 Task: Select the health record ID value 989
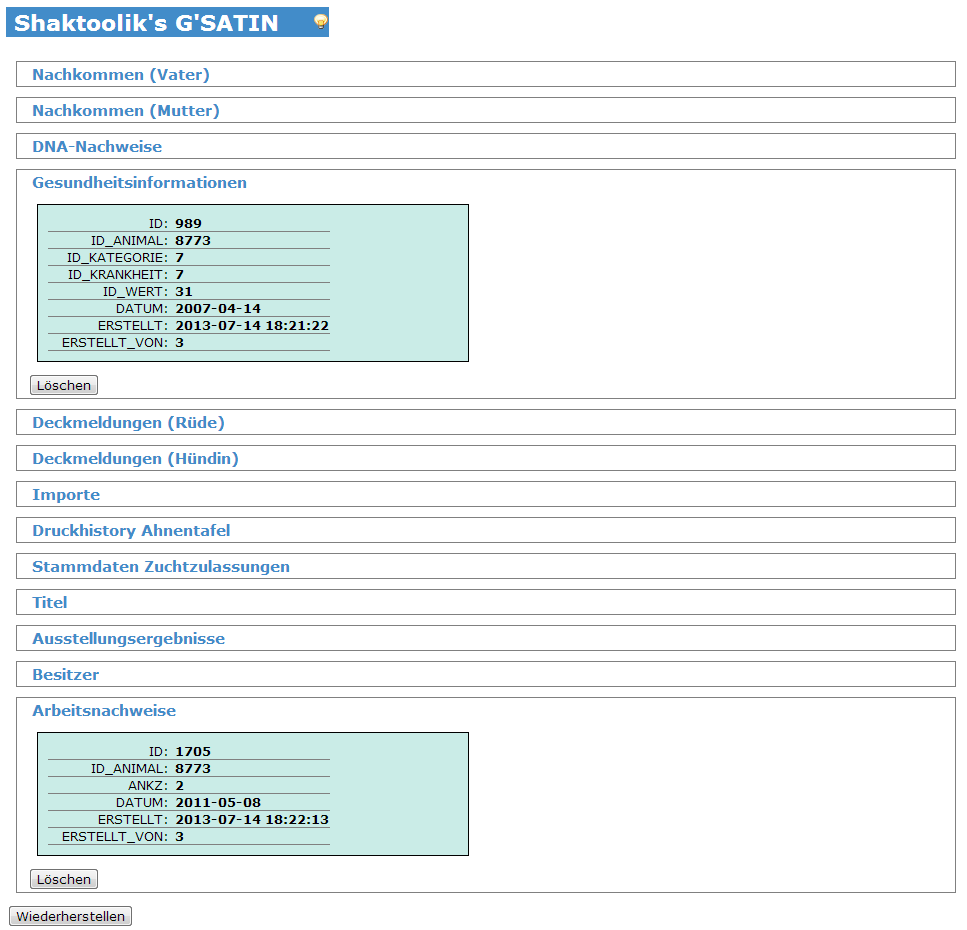tap(188, 224)
